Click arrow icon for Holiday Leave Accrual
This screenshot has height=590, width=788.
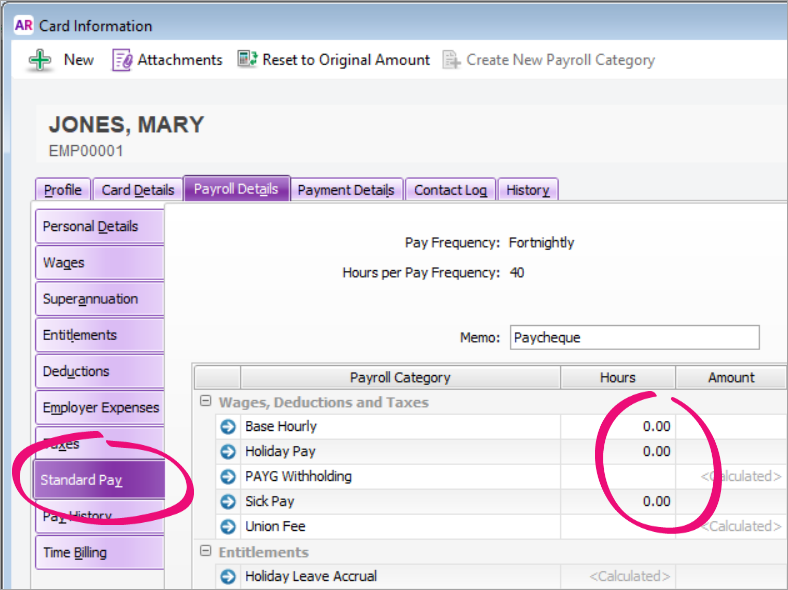pyautogui.click(x=228, y=577)
